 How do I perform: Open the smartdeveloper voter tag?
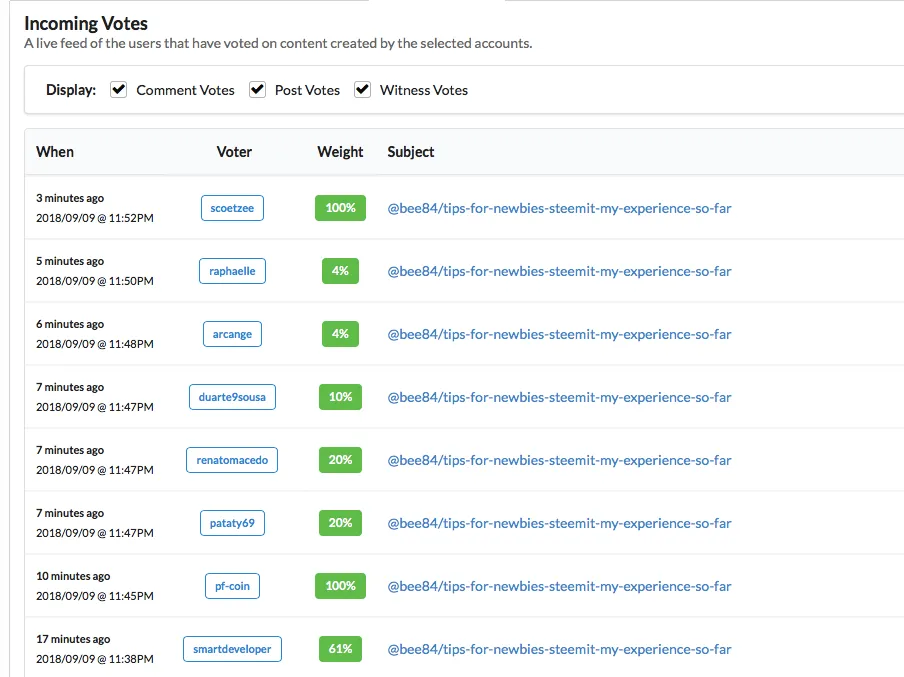232,649
